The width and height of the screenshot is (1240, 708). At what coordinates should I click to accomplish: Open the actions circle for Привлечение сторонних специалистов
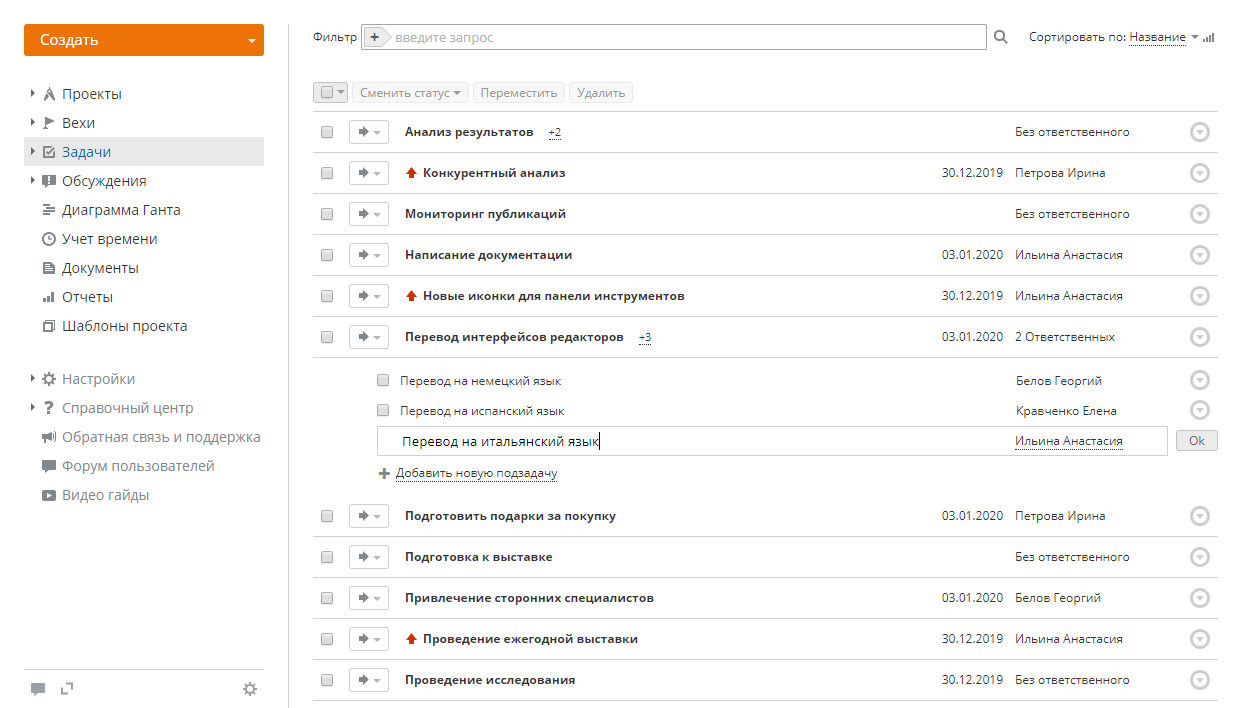click(1200, 598)
